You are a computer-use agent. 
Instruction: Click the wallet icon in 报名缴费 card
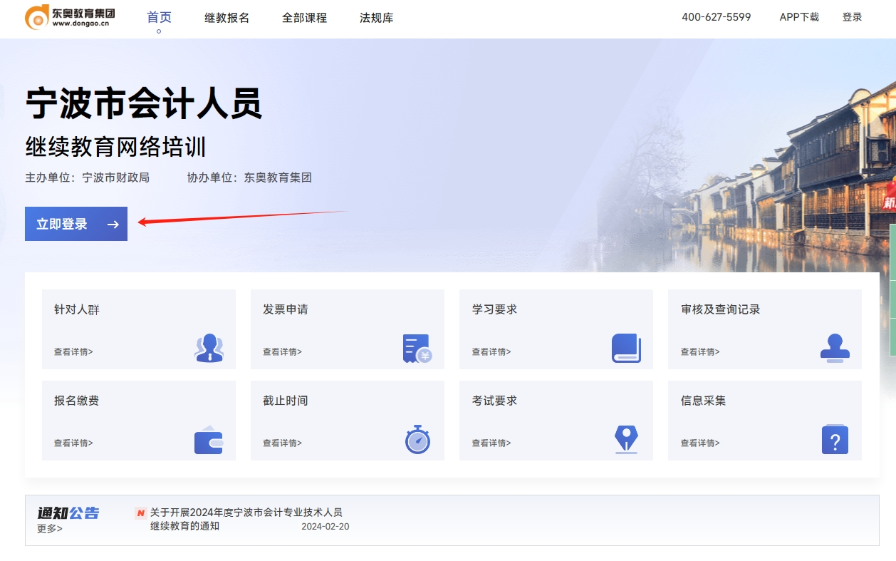pos(208,440)
